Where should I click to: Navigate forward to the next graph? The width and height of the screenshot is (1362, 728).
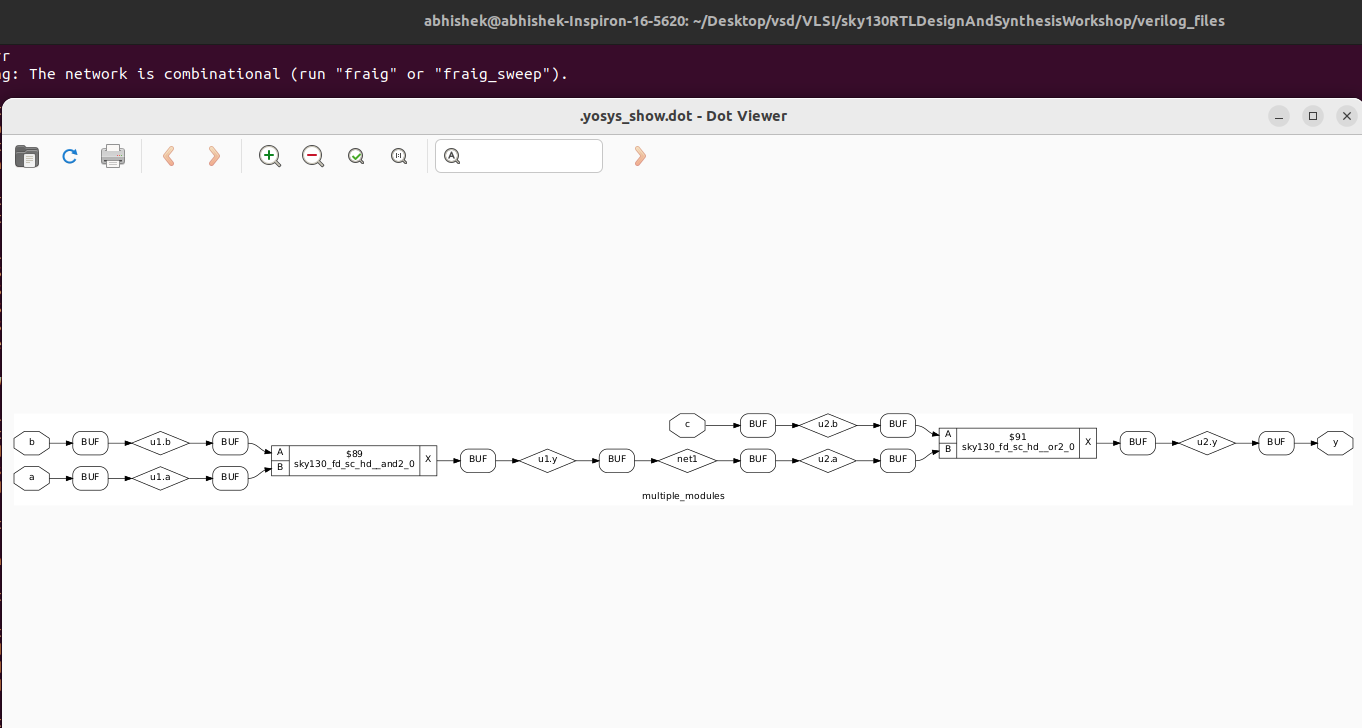pos(213,156)
